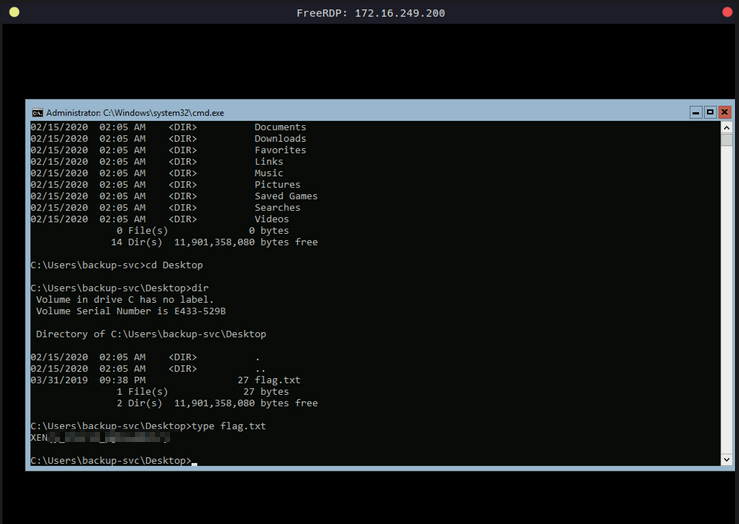This screenshot has width=739, height=524.
Task: Minimize the Administrator cmd.exe window
Action: pyautogui.click(x=695, y=112)
